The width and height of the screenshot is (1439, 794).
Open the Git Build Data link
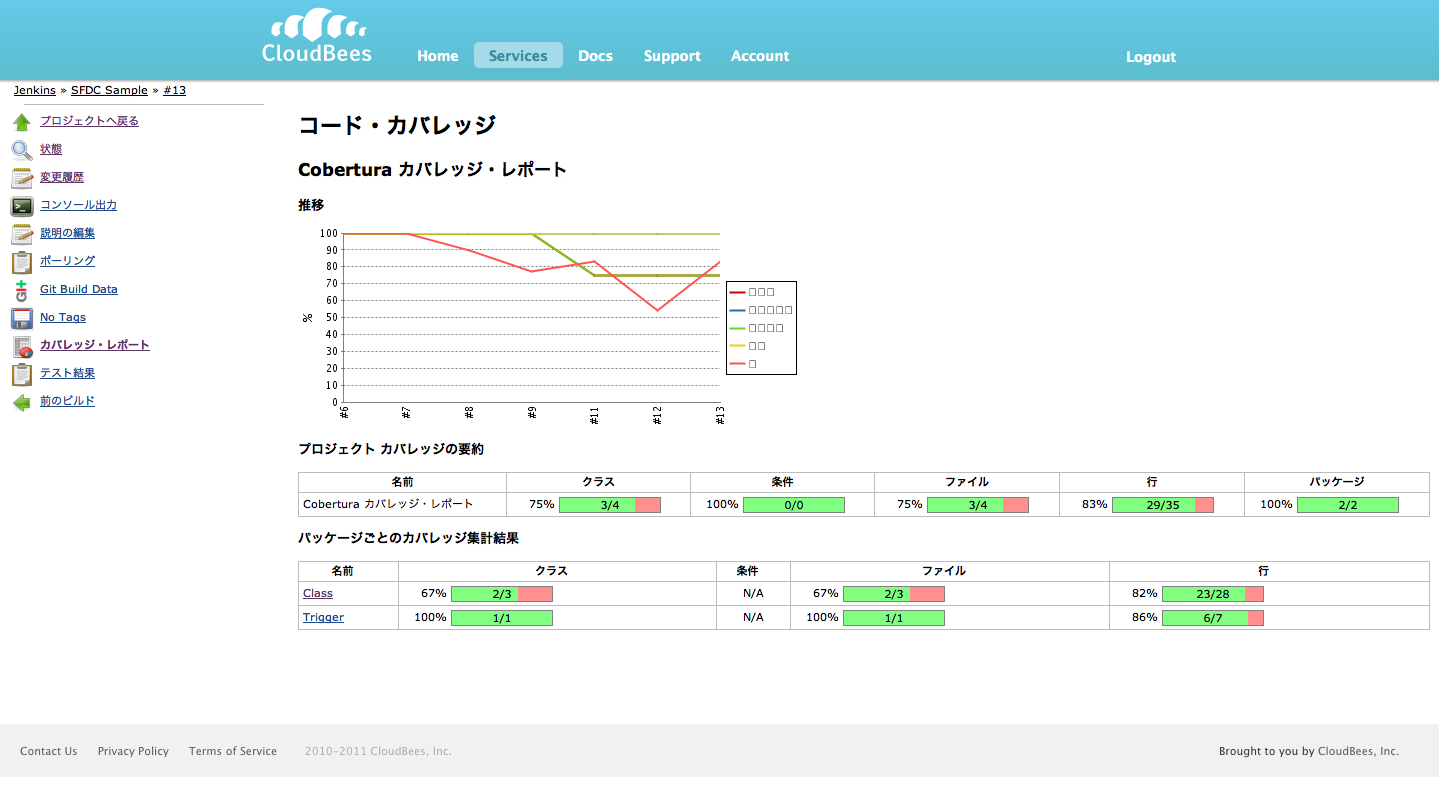(x=79, y=289)
